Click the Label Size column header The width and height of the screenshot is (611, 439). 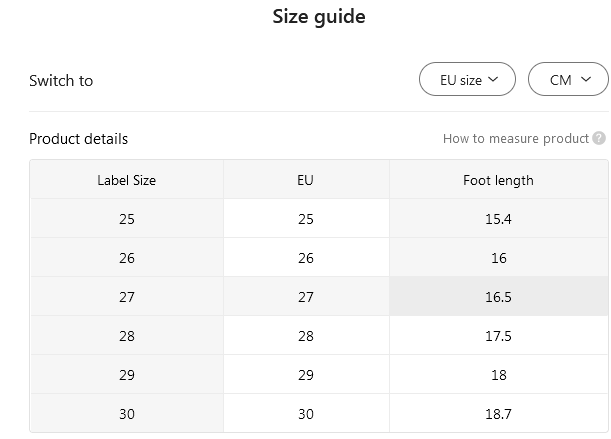tap(127, 180)
